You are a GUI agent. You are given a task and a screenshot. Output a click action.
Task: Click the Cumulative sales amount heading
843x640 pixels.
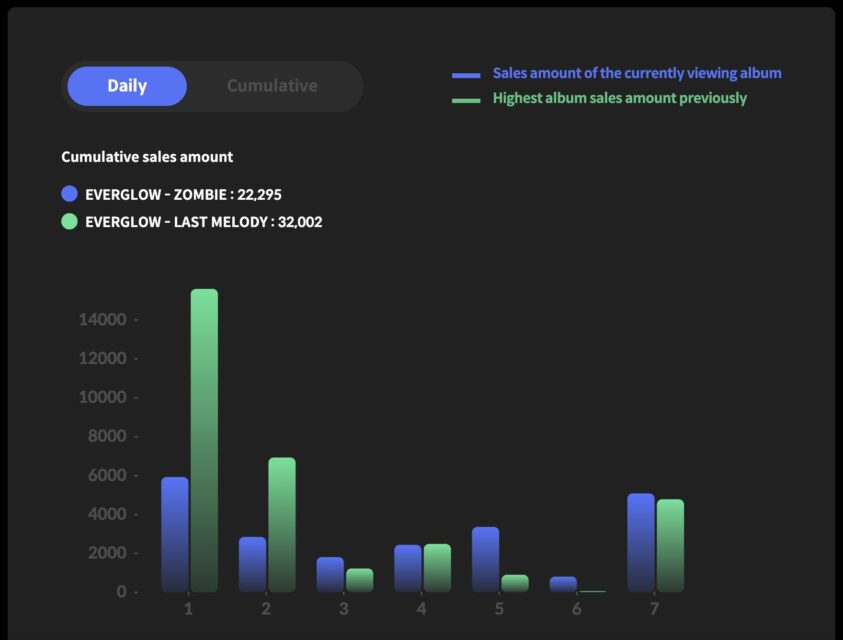[x=148, y=157]
